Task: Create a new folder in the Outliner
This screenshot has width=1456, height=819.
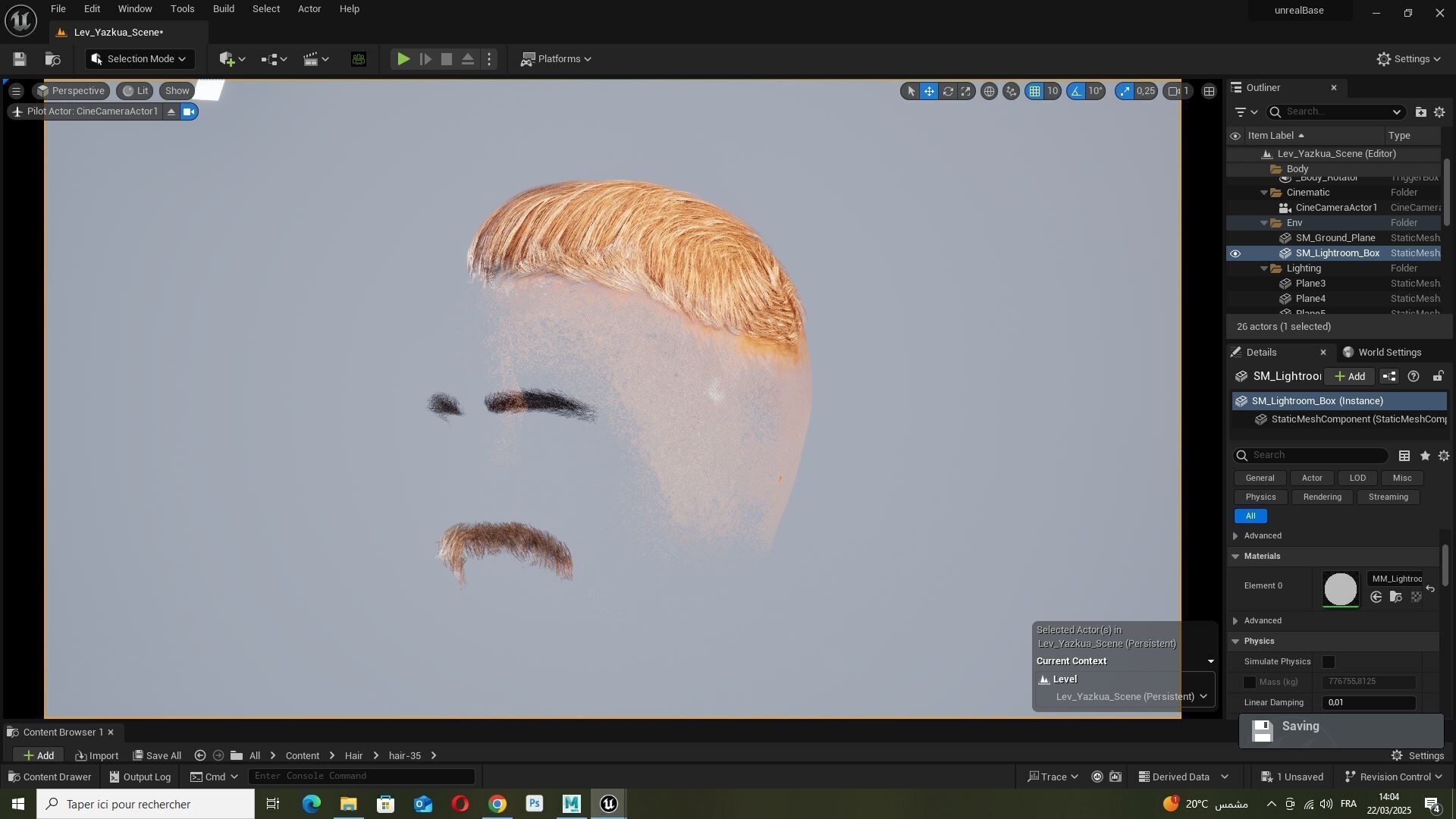Action: point(1420,112)
